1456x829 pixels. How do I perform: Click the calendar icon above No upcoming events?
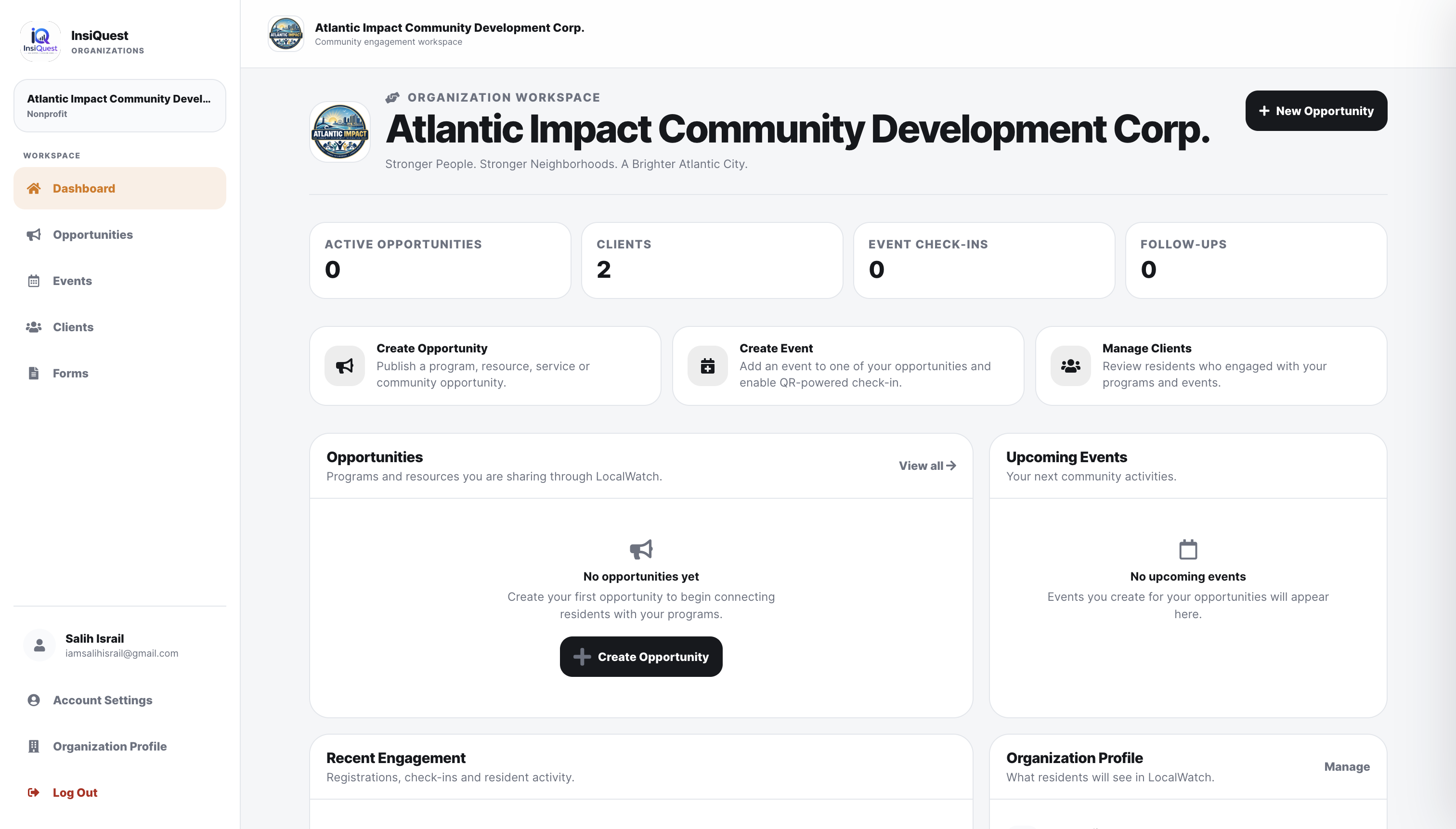tap(1188, 549)
